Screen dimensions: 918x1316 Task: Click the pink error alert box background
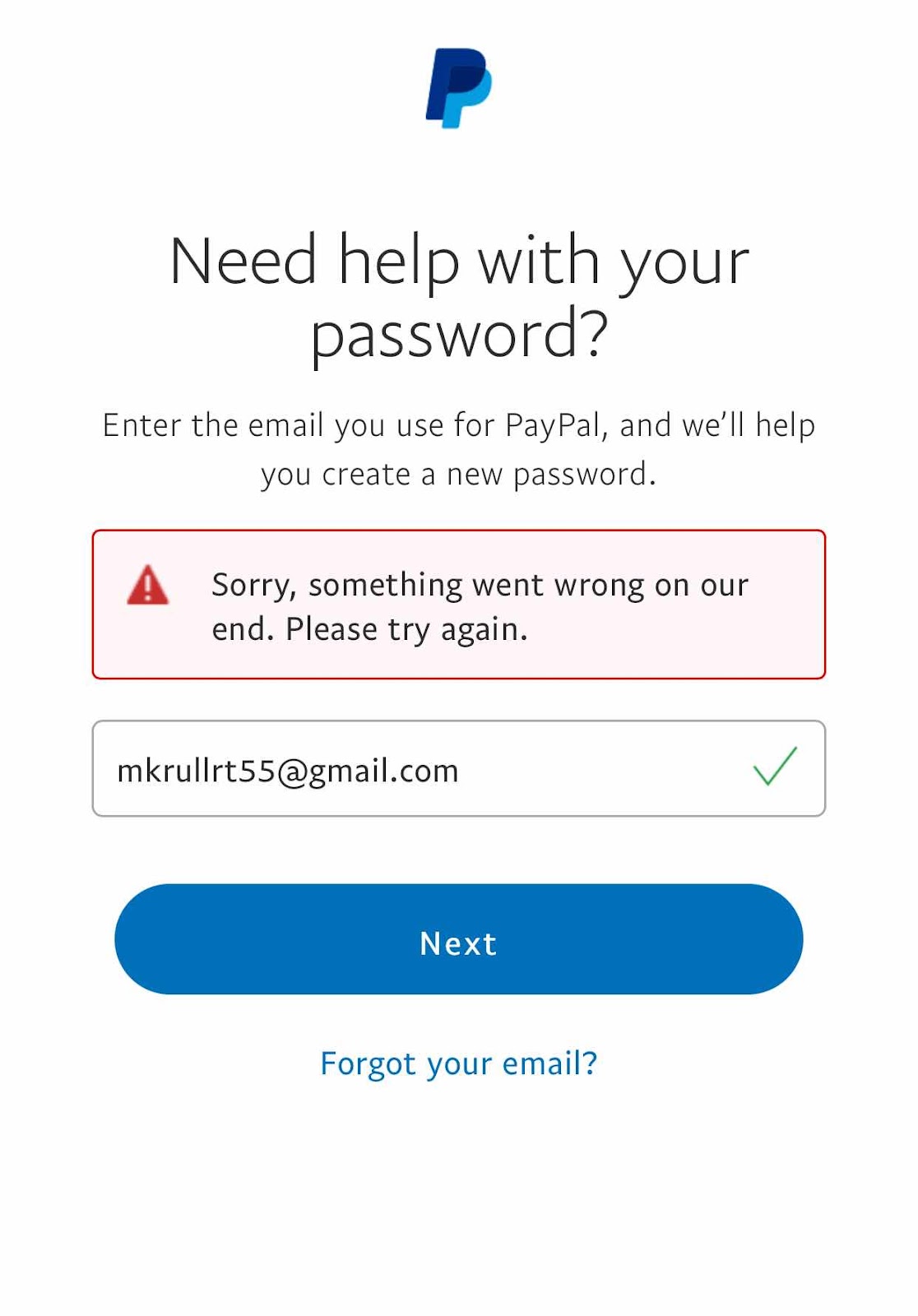click(459, 605)
